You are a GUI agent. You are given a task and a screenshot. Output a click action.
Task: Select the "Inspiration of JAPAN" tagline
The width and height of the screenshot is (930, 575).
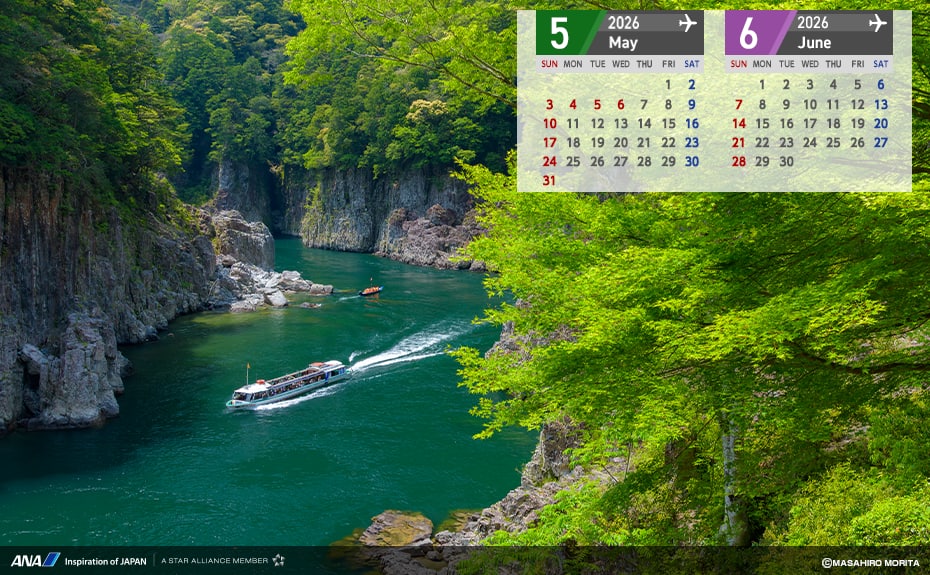pyautogui.click(x=105, y=562)
